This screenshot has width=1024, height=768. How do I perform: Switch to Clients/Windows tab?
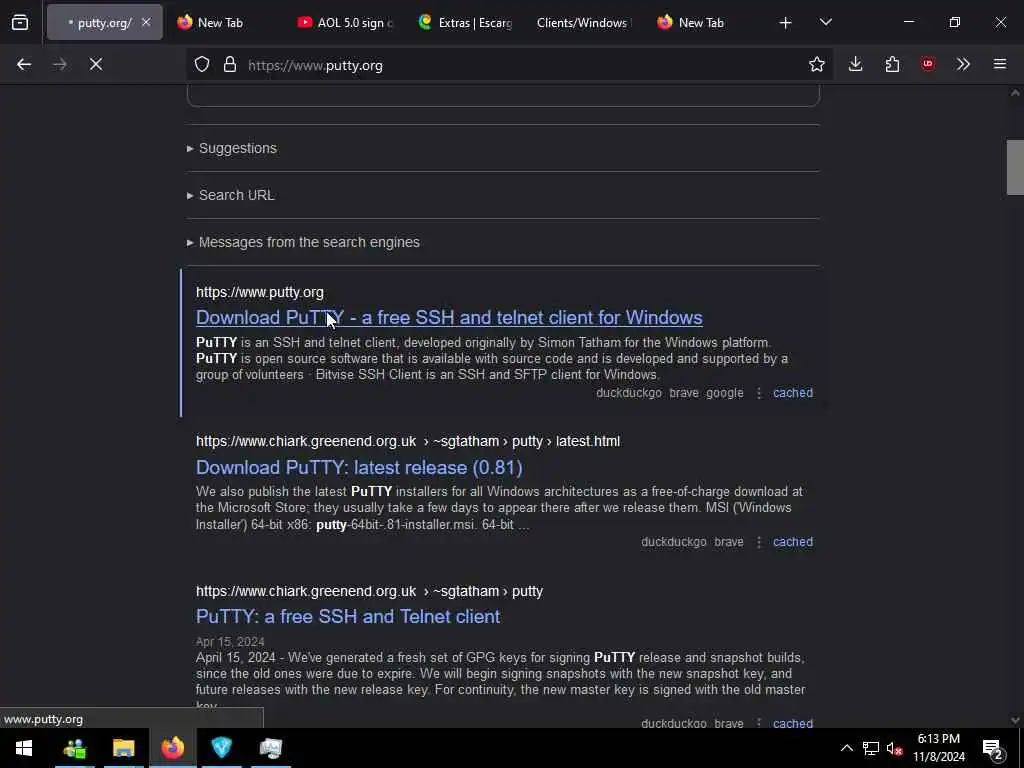(x=583, y=22)
